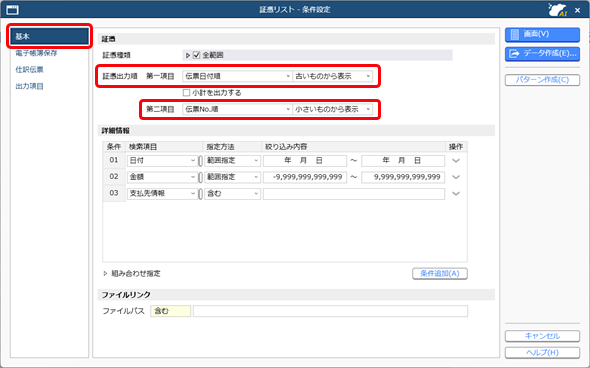Image resolution: width=590 pixels, height=368 pixels.
Task: Toggle the 全範囲 checkbox
Action: (196, 55)
